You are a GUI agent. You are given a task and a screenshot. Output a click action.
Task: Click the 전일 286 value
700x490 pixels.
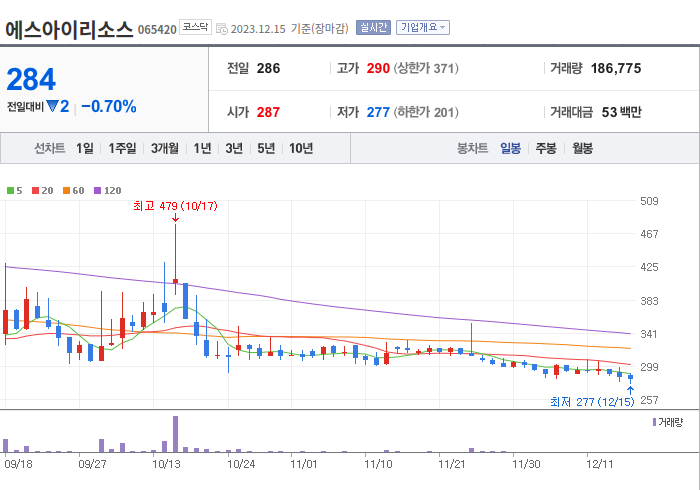268,68
